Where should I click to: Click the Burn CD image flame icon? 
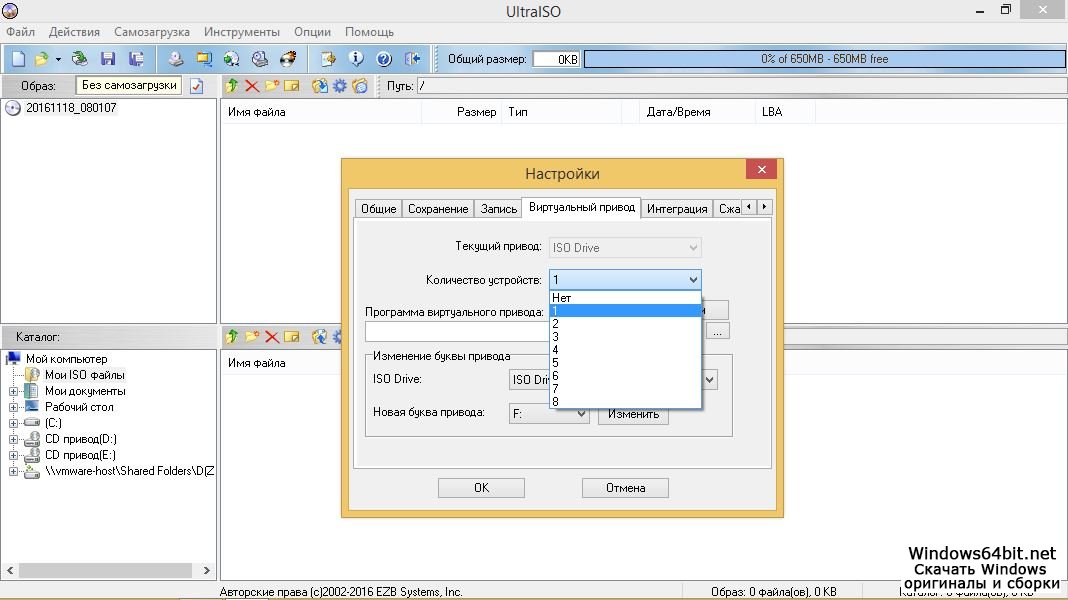tap(289, 59)
